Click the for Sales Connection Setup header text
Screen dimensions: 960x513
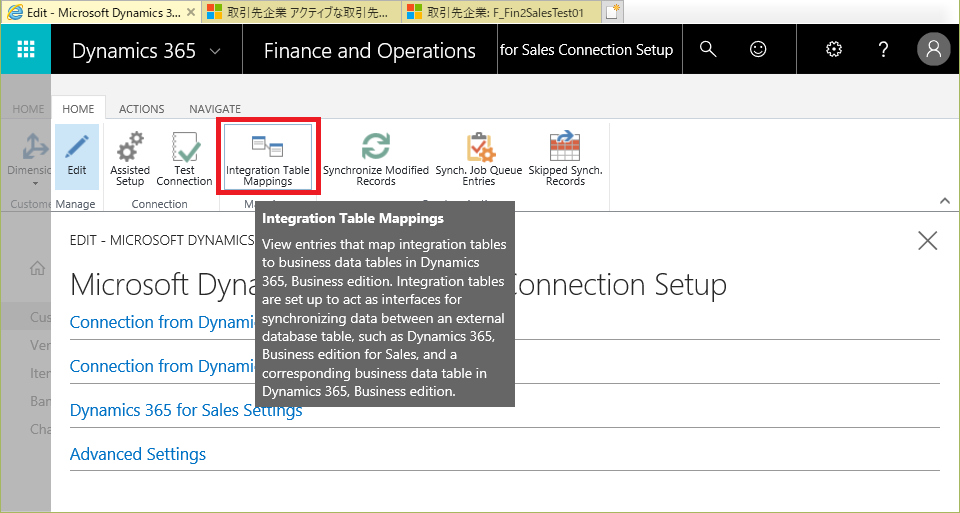click(586, 50)
